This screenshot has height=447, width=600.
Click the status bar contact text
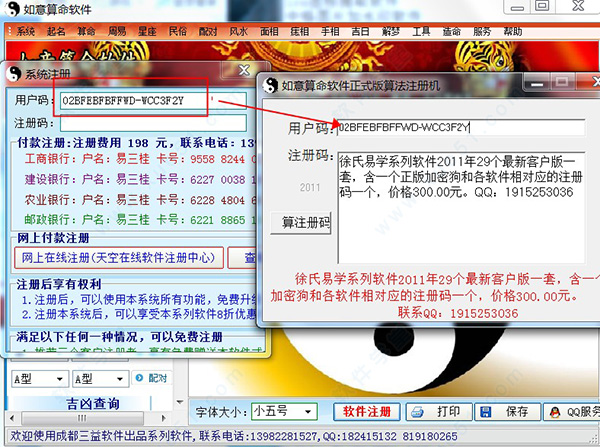click(234, 436)
